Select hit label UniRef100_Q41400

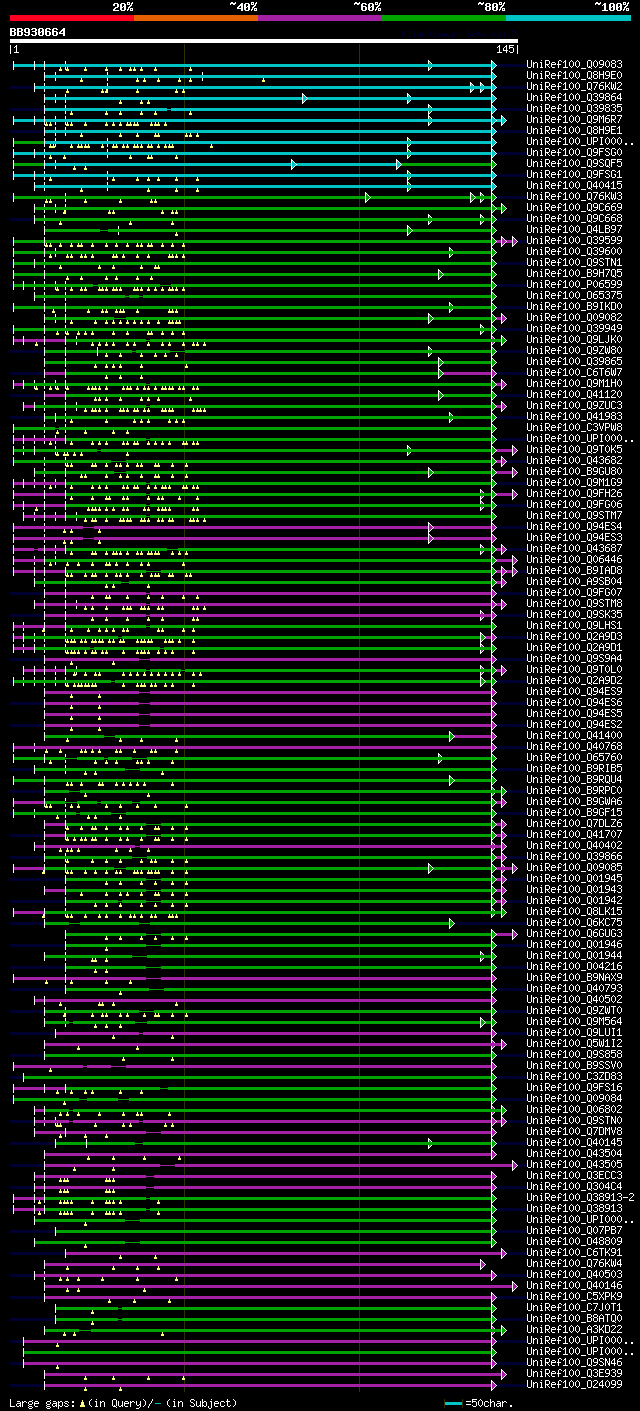[x=574, y=735]
